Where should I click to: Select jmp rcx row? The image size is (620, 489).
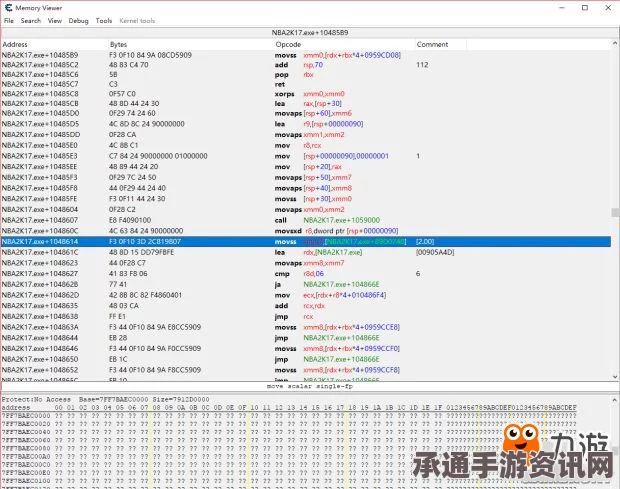tap(306, 316)
